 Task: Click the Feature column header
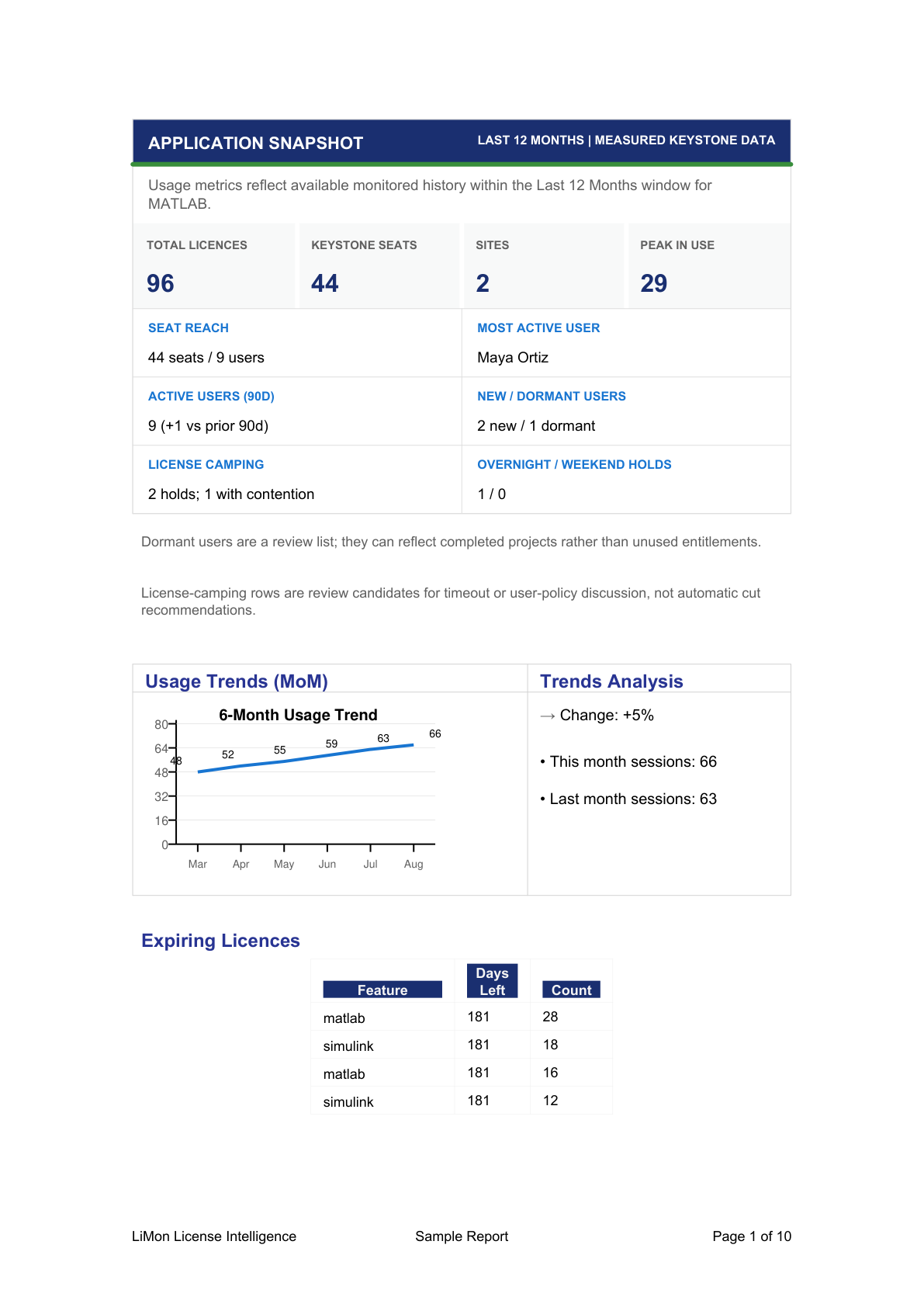coord(382,990)
